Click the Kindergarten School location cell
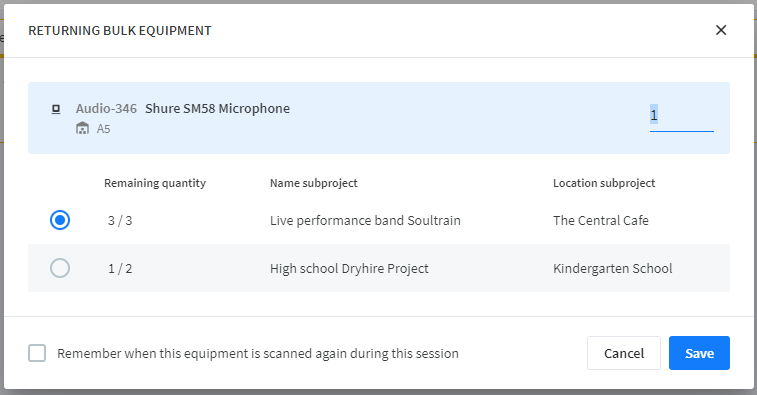The image size is (757, 395). [613, 268]
